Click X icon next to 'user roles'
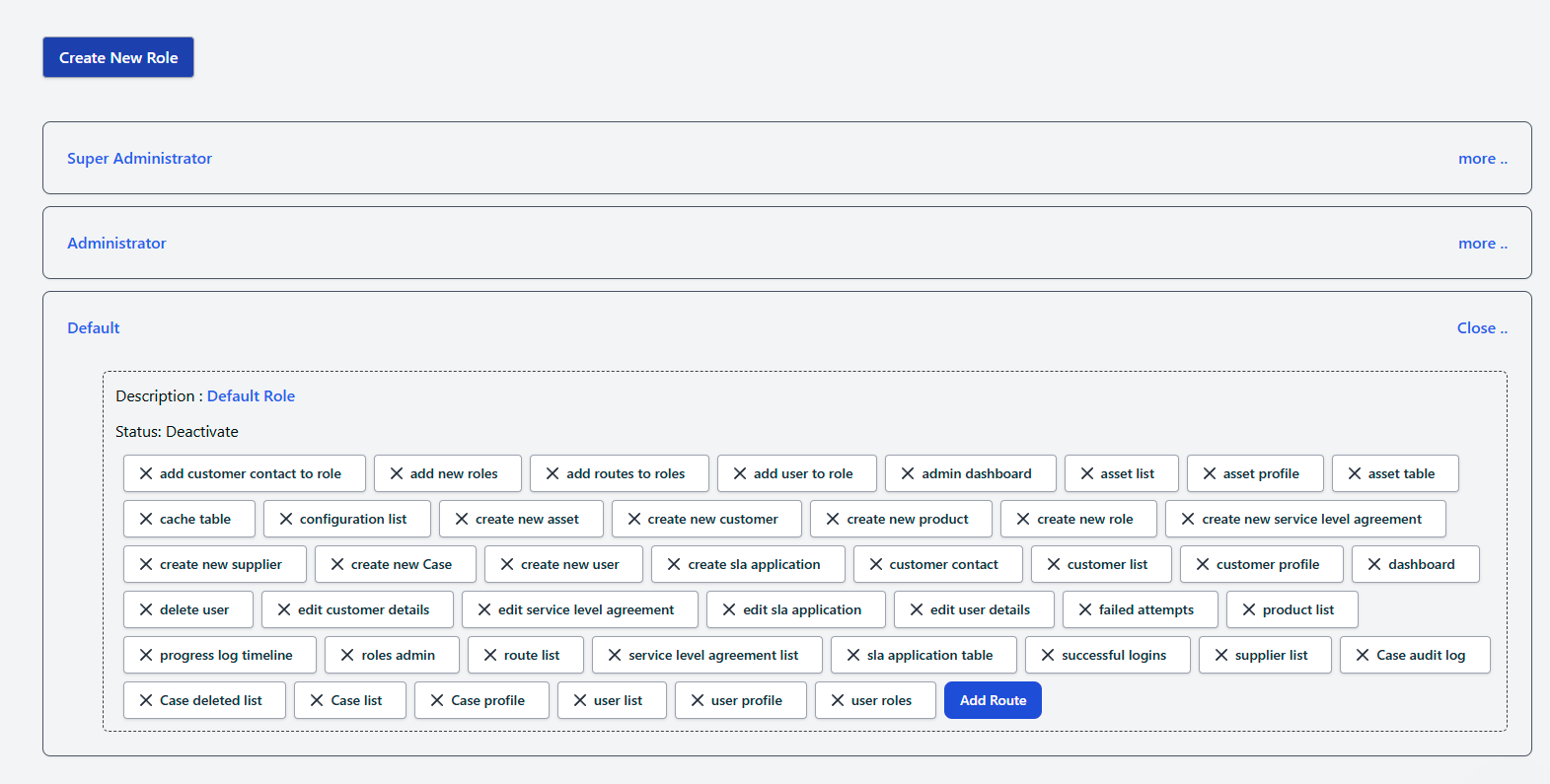Screen dimensions: 1550x784 click(838, 700)
